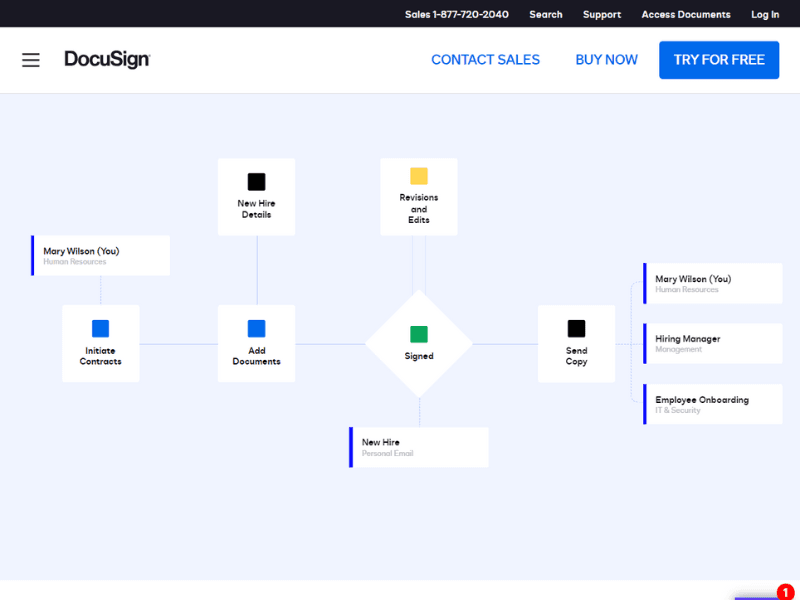Open the hamburger navigation menu

tap(30, 60)
